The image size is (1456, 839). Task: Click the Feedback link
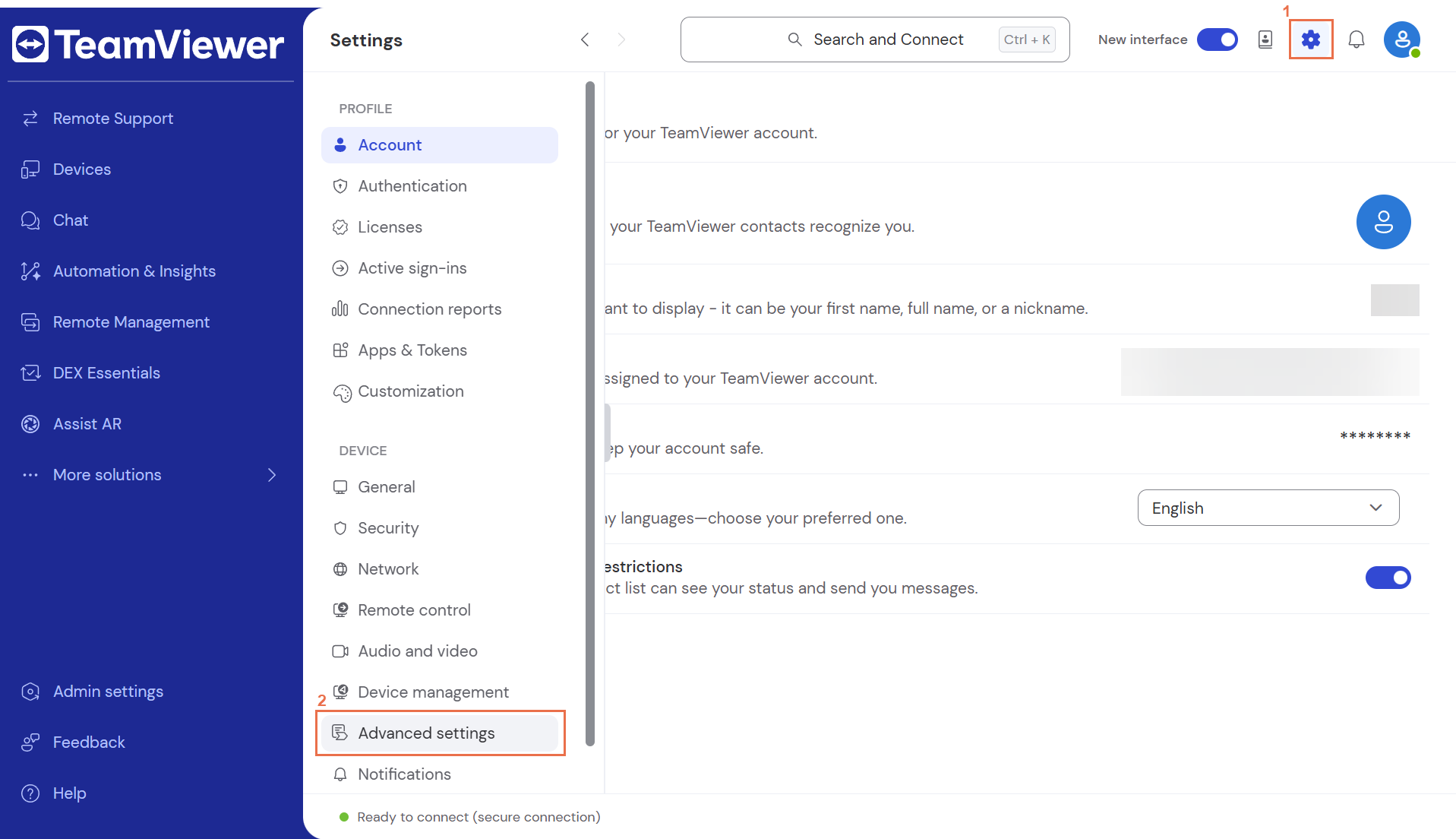pos(89,742)
